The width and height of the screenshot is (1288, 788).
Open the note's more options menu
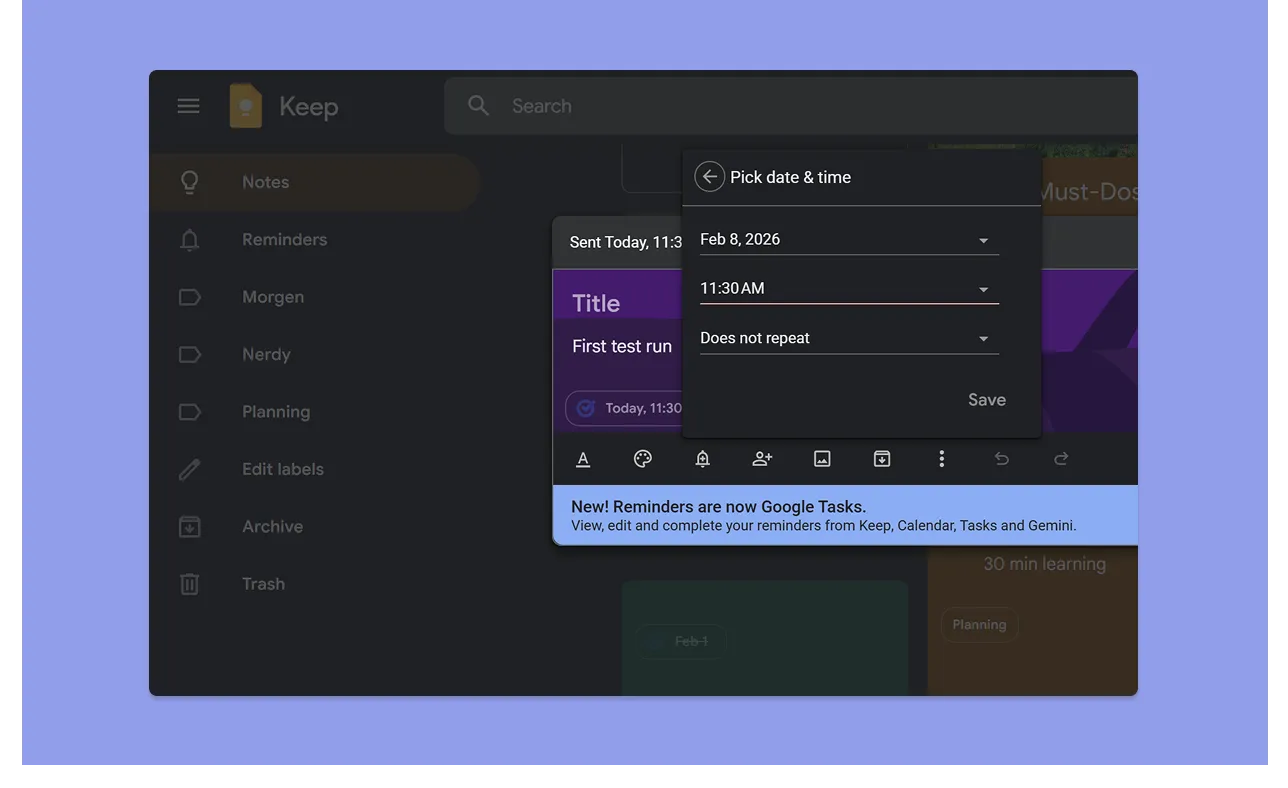coord(941,458)
